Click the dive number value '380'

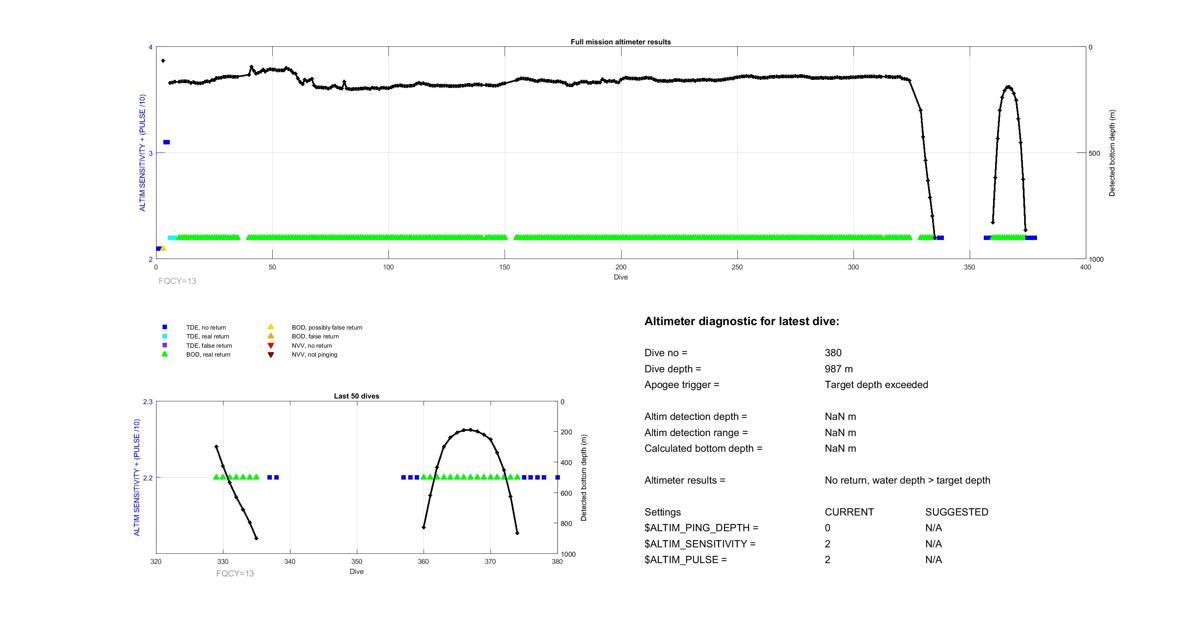pyautogui.click(x=833, y=353)
